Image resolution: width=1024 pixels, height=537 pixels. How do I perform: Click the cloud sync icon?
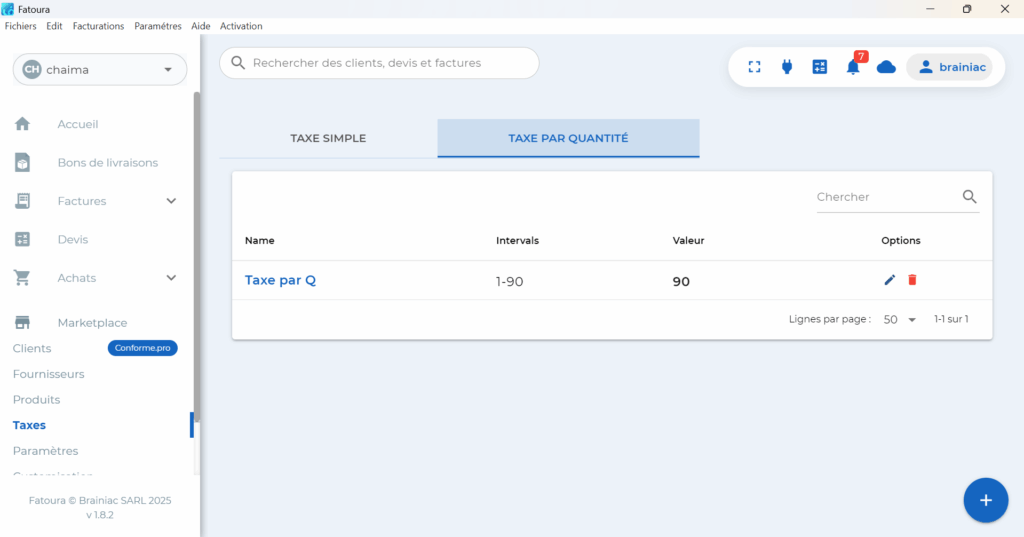tap(886, 67)
